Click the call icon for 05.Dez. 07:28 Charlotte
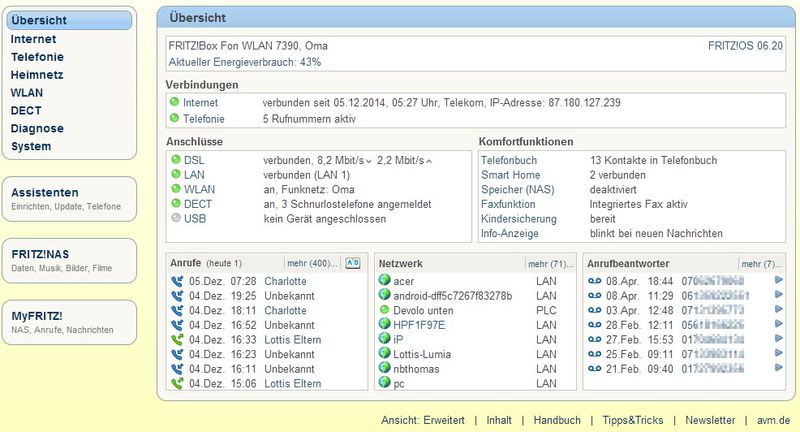The width and height of the screenshot is (800, 432). 177,281
